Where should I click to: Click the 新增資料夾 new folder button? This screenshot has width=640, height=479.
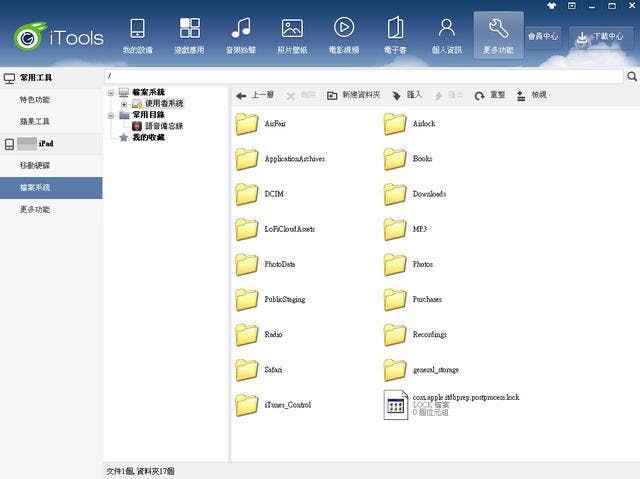(x=354, y=95)
